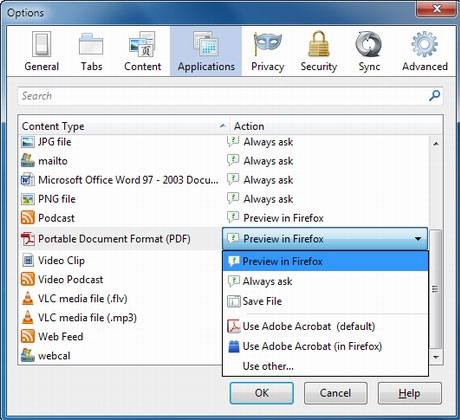Choose Always ask in the dropdown list
Image resolution: width=460 pixels, height=420 pixels.
[325, 281]
